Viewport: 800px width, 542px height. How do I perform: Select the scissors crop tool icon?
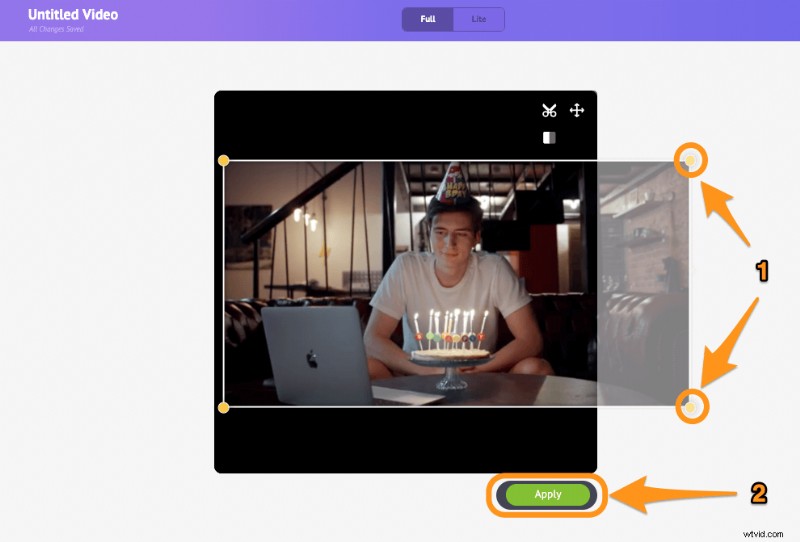click(x=549, y=110)
